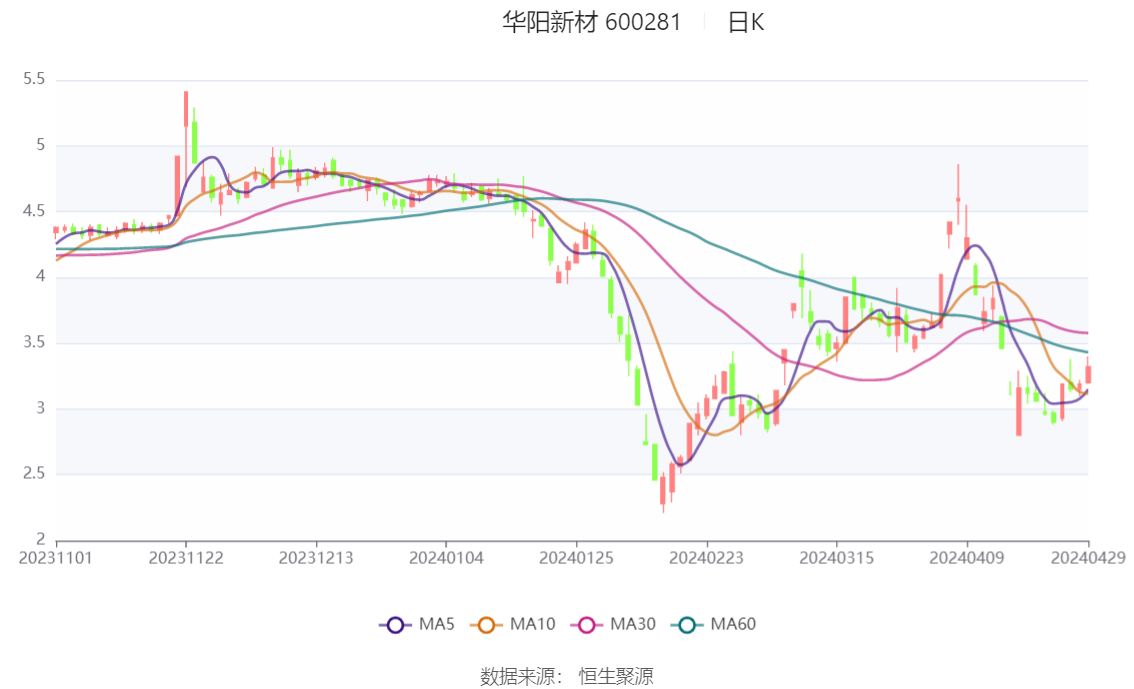This screenshot has height=689, width=1134.
Task: Toggle the MA60 legend circle marker
Action: click(x=687, y=625)
